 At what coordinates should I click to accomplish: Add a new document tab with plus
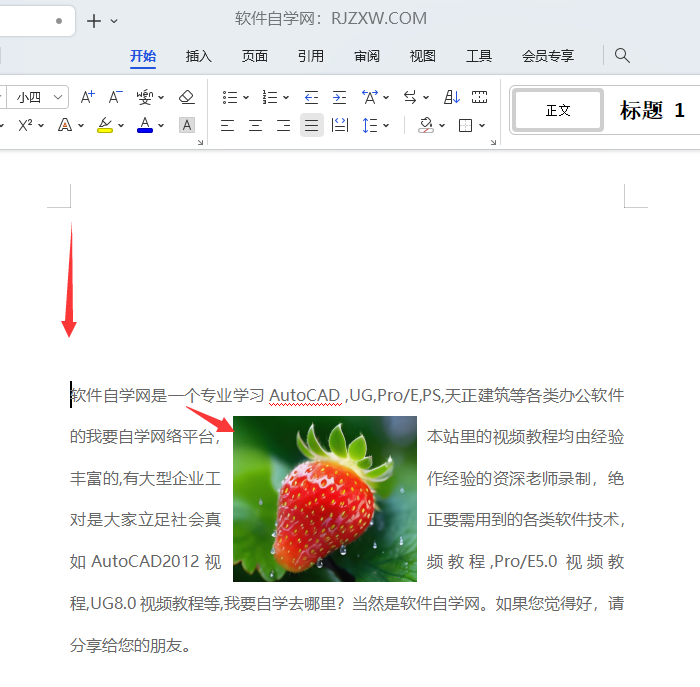(94, 21)
